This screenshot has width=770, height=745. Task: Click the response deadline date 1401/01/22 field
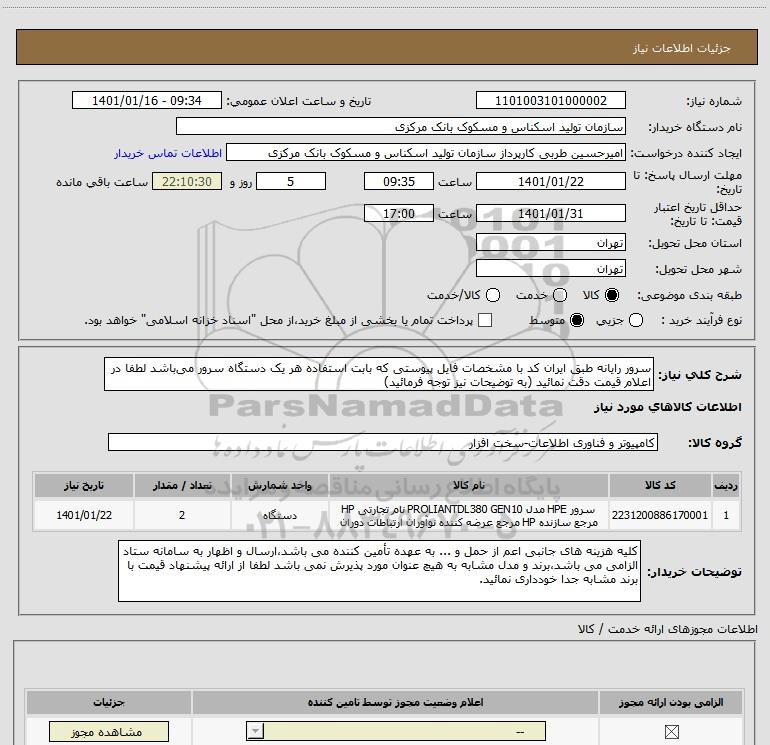pos(550,181)
